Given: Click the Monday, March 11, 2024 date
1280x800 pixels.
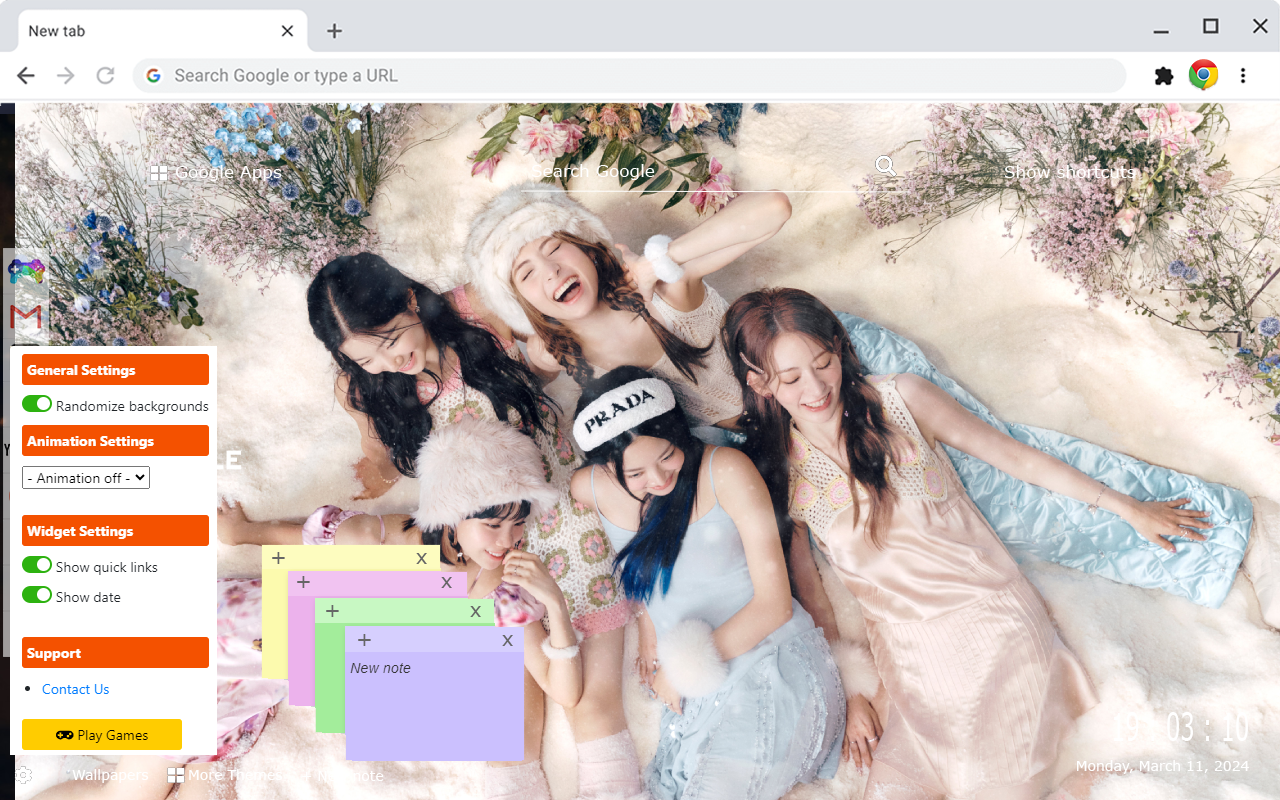Looking at the screenshot, I should pyautogui.click(x=1162, y=766).
